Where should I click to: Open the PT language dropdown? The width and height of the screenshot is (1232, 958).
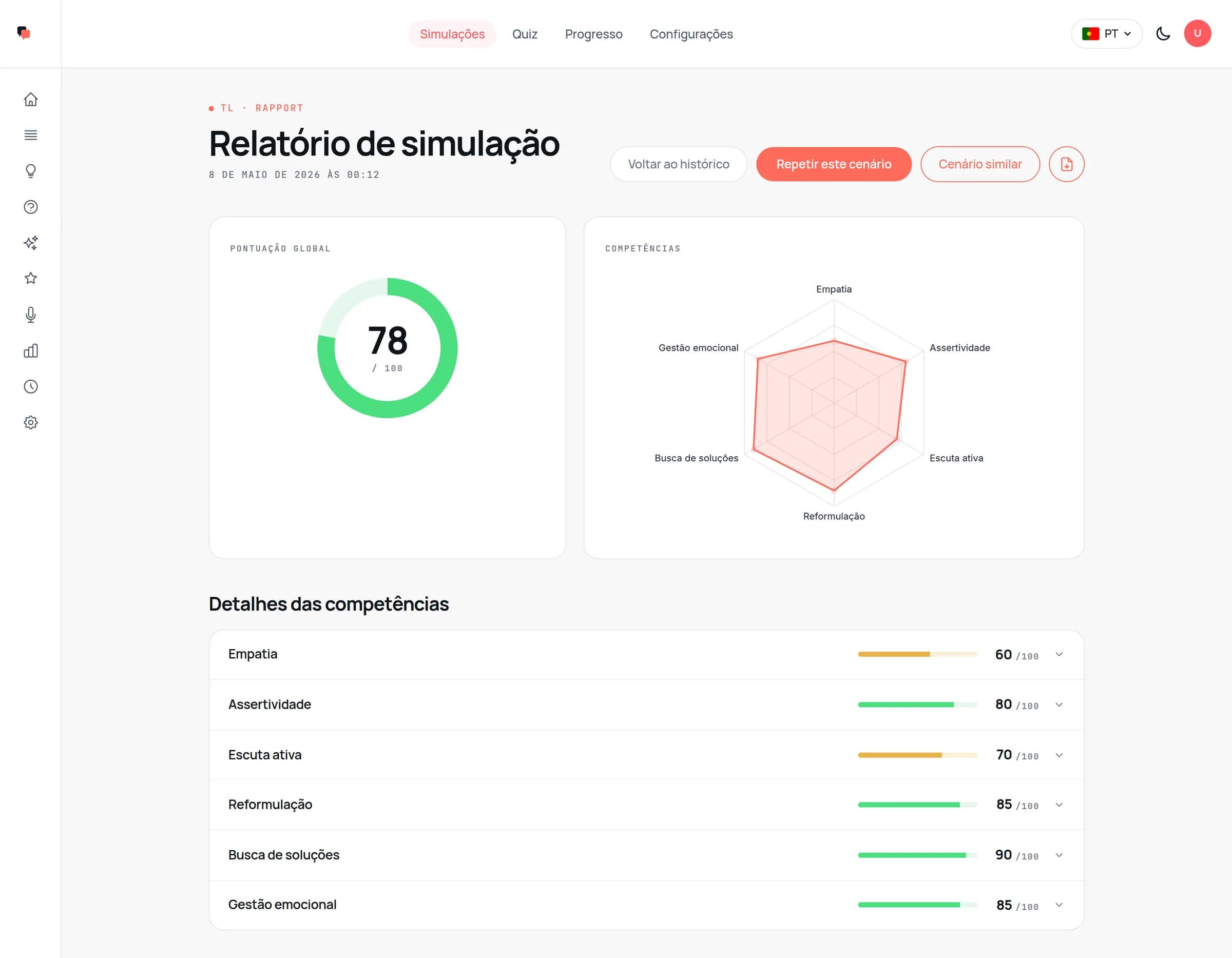[1106, 34]
